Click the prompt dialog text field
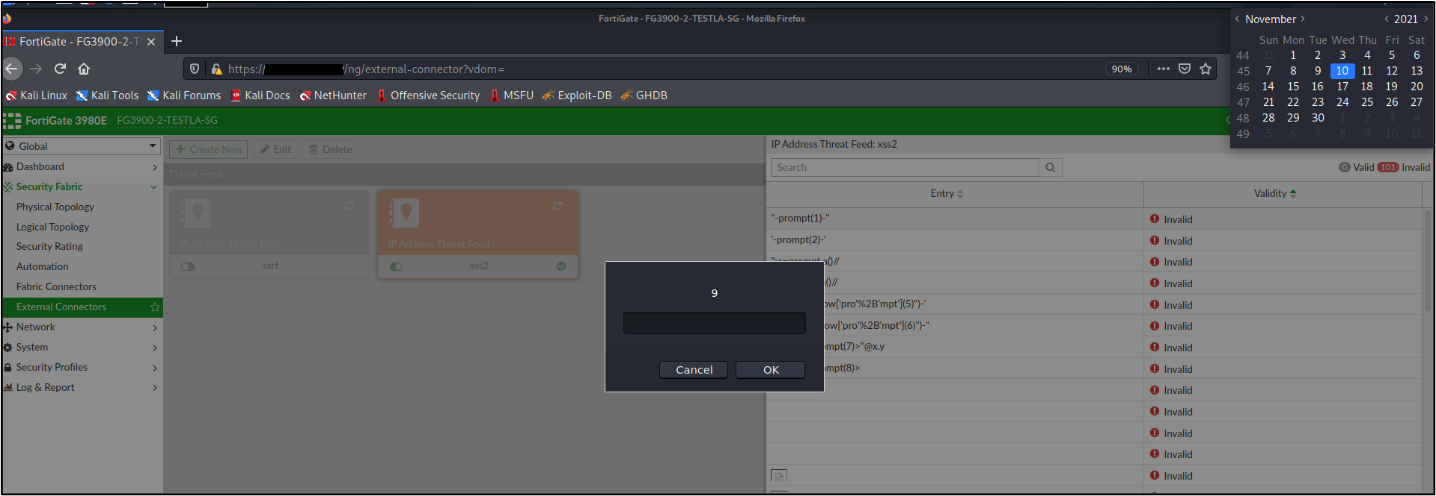 (714, 323)
